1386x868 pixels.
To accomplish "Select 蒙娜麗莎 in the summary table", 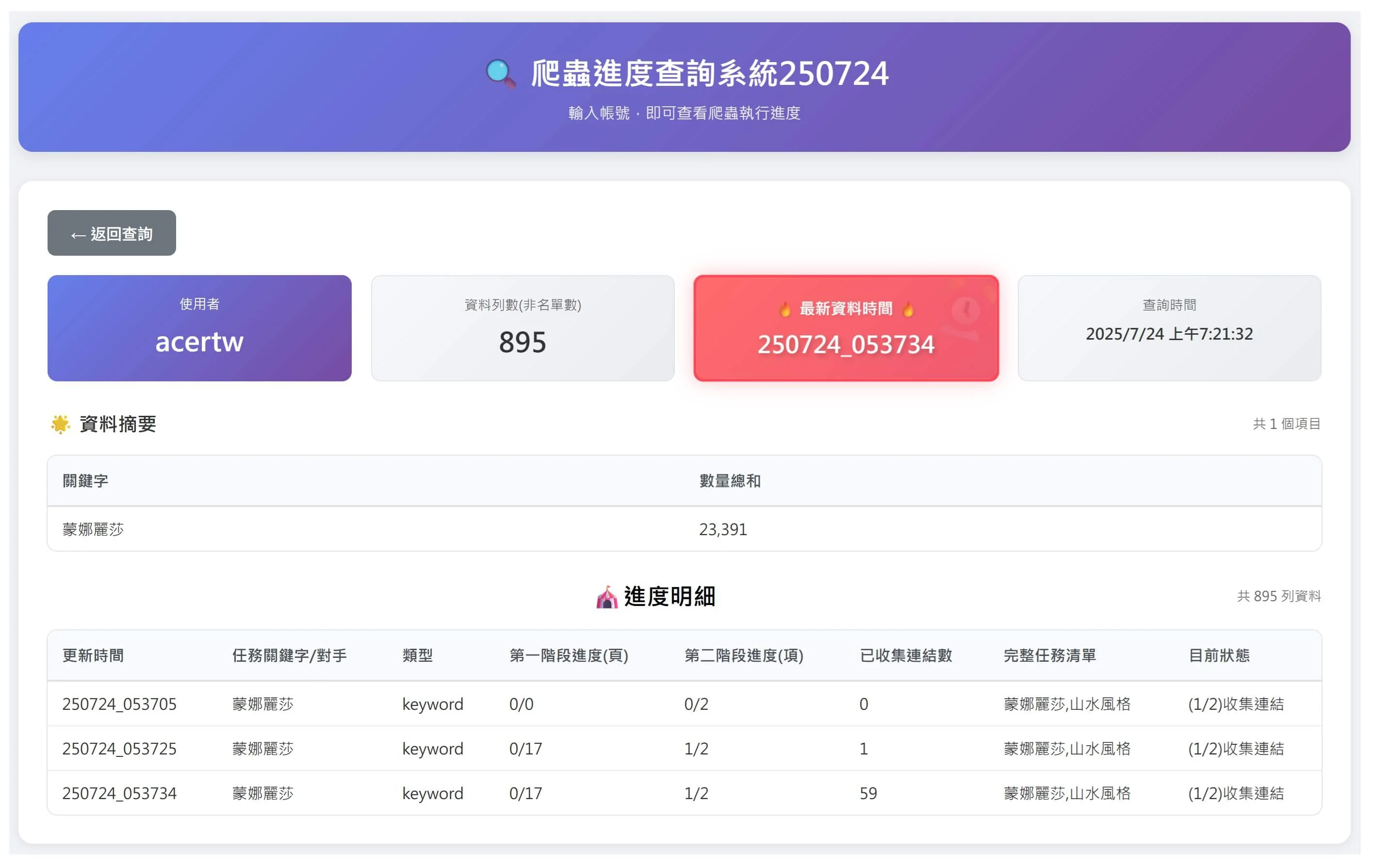I will [x=93, y=529].
